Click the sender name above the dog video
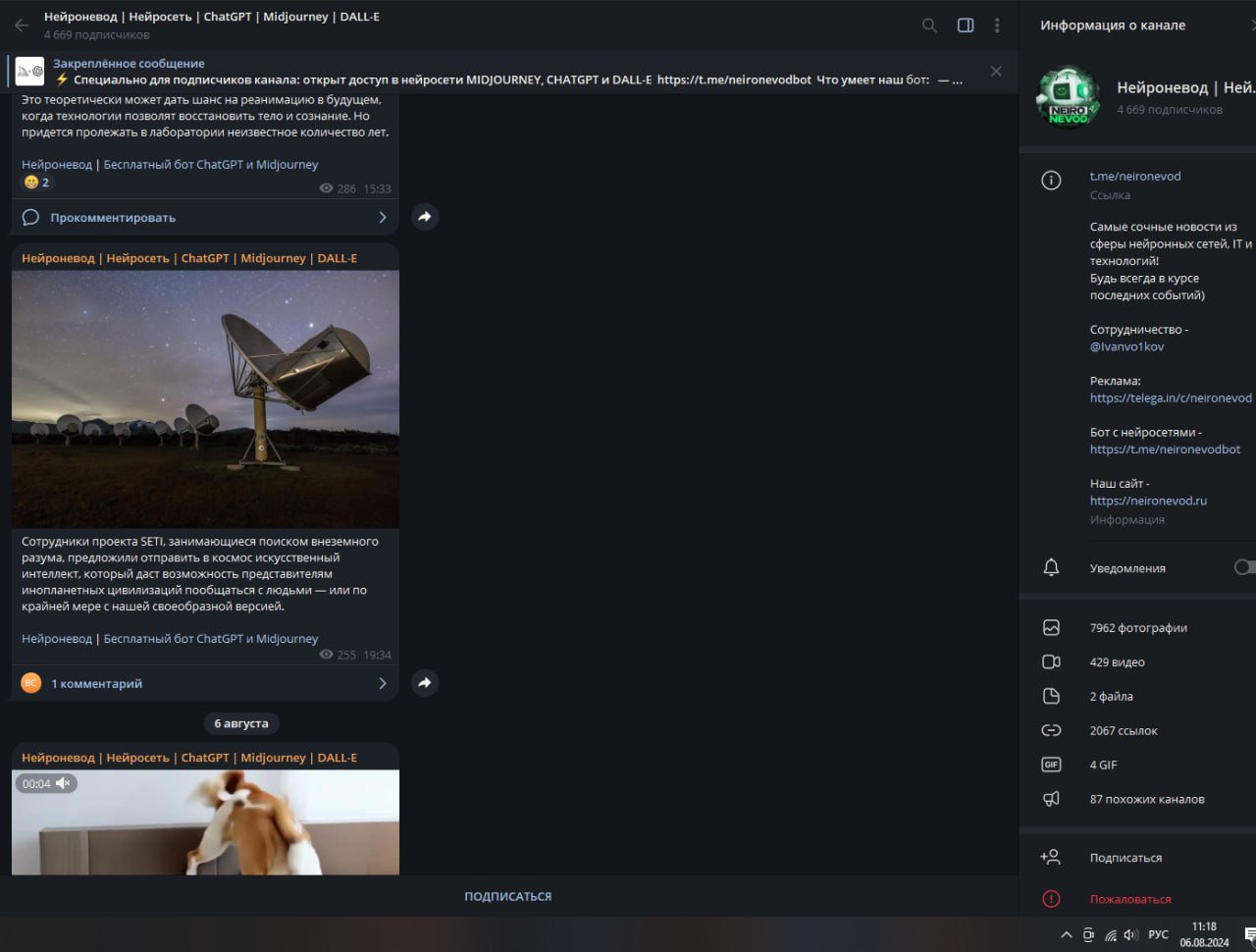 pos(189,759)
